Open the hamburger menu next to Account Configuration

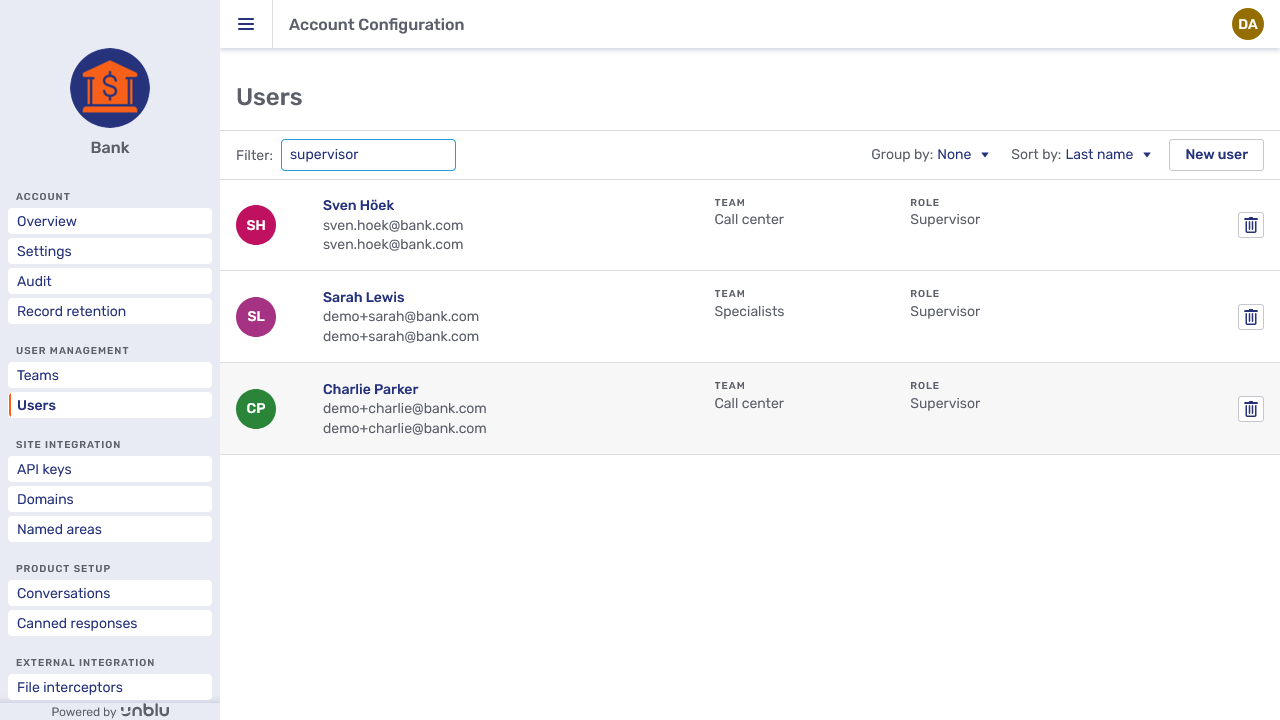(245, 24)
